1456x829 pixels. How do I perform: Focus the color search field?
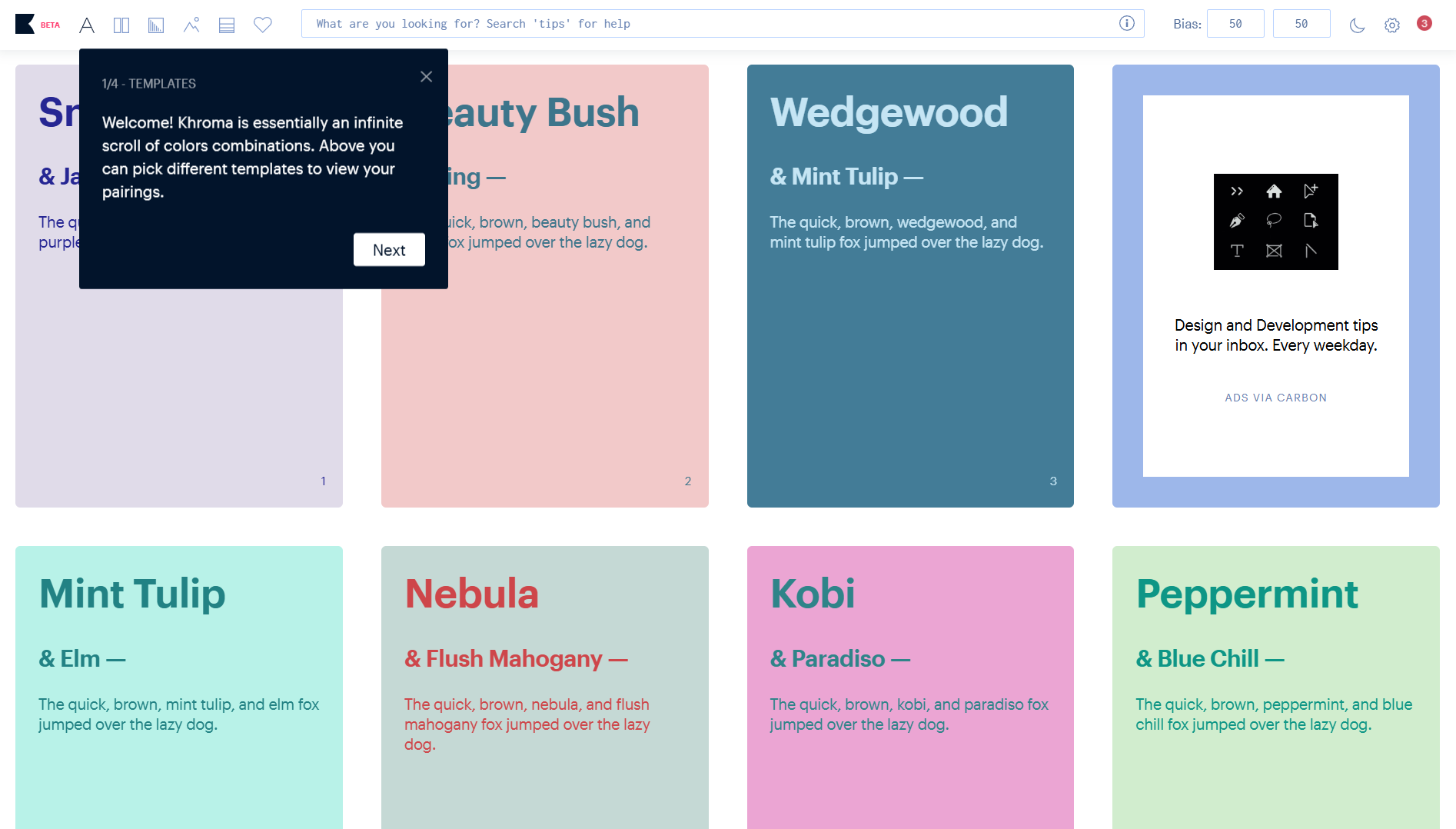[723, 24]
